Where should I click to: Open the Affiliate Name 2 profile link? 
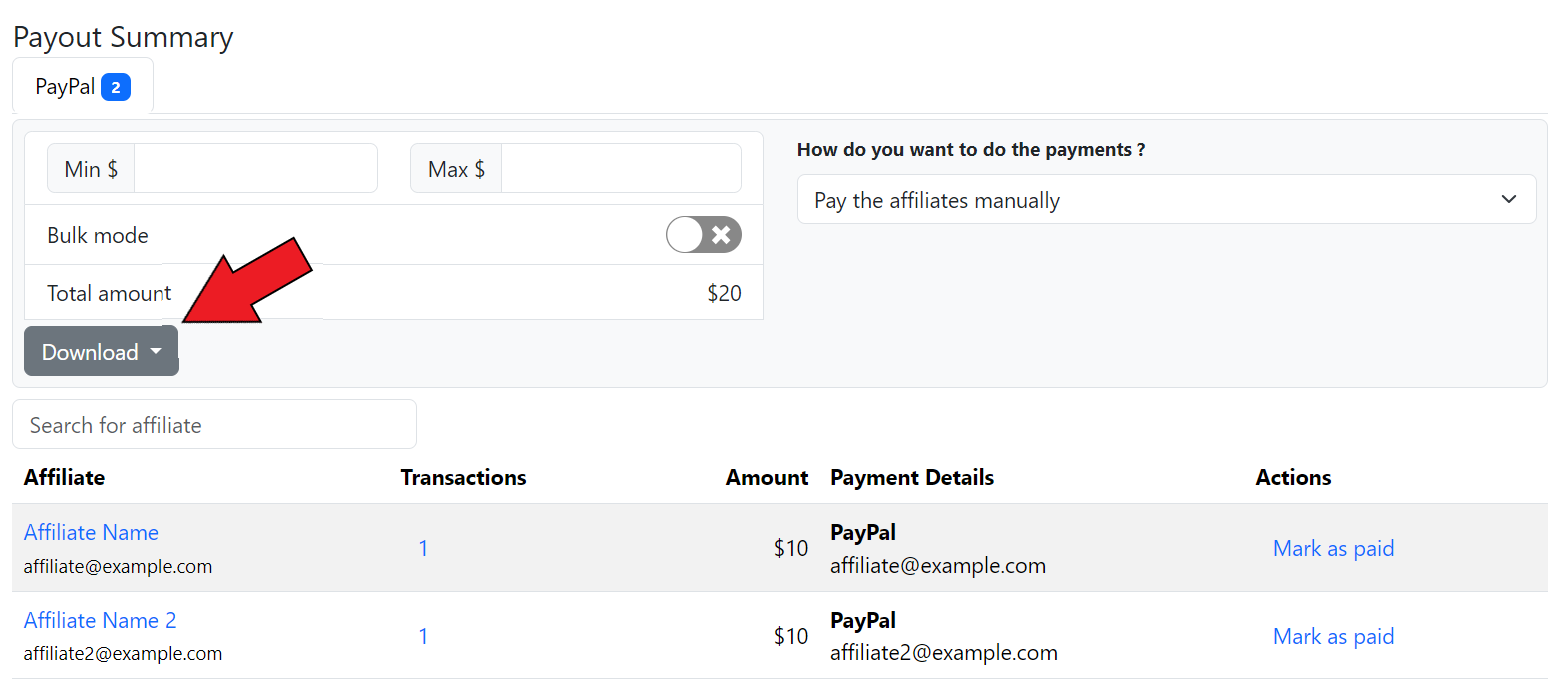click(x=100, y=620)
